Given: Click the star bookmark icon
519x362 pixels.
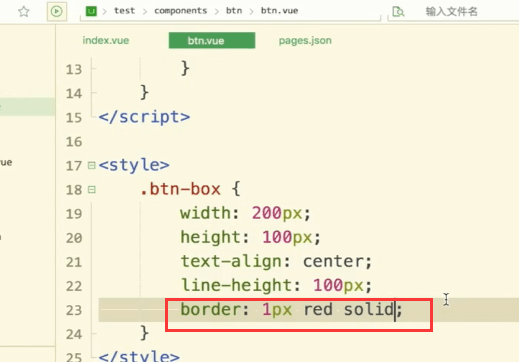Looking at the screenshot, I should tap(24, 12).
